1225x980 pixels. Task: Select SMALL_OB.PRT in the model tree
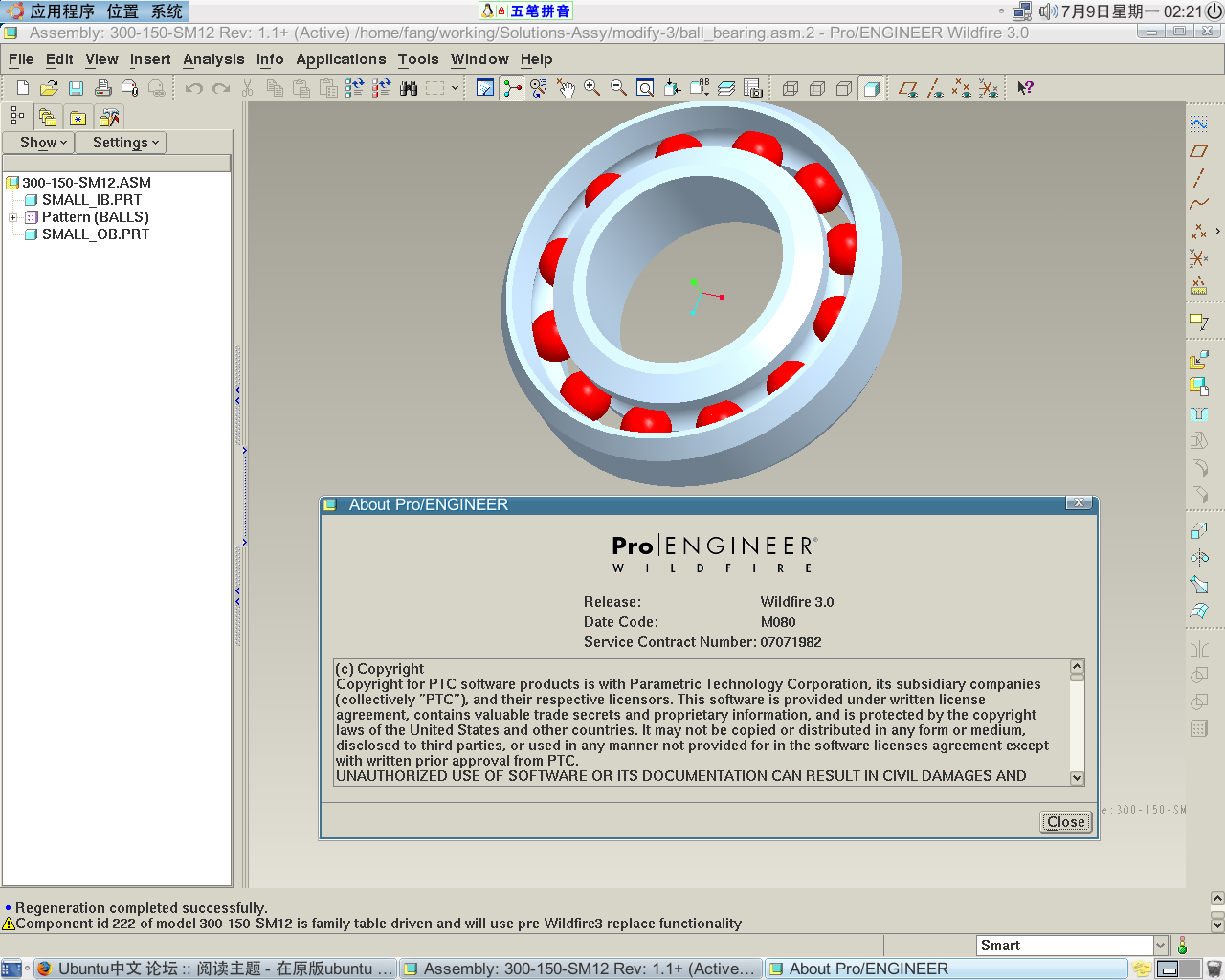(x=96, y=234)
